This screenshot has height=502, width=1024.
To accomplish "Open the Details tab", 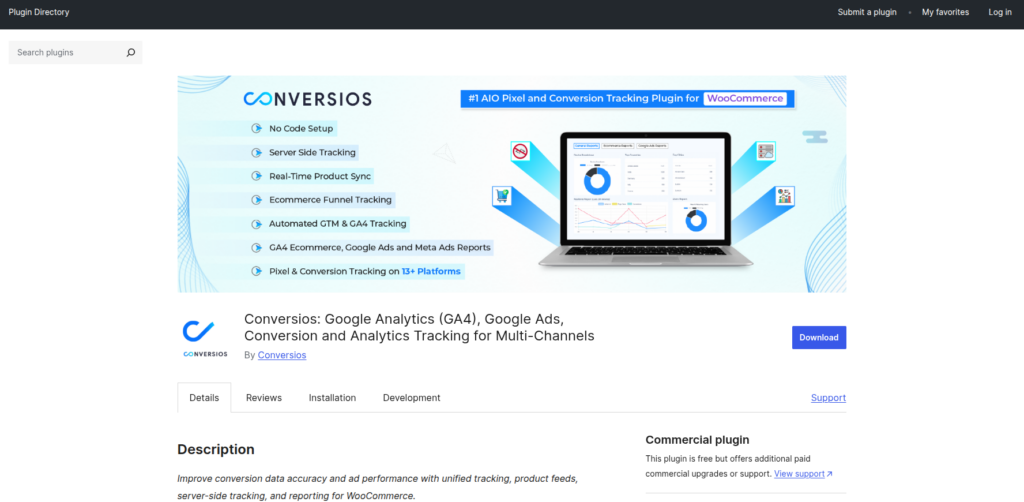I will click(204, 398).
